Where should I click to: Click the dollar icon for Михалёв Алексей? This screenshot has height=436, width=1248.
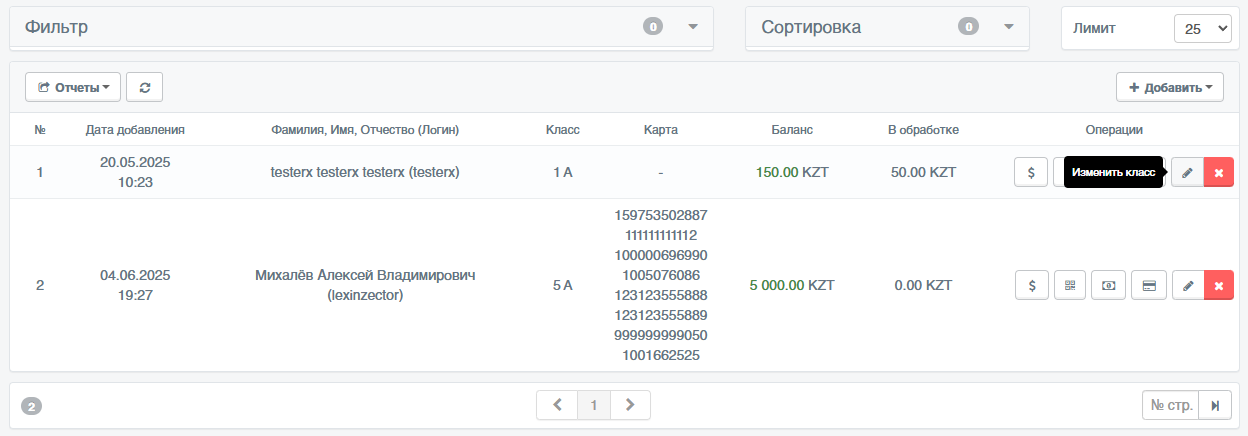[x=1031, y=285]
